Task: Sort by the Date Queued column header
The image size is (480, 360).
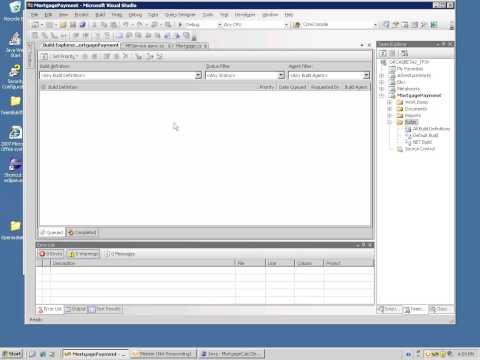Action: tap(292, 87)
